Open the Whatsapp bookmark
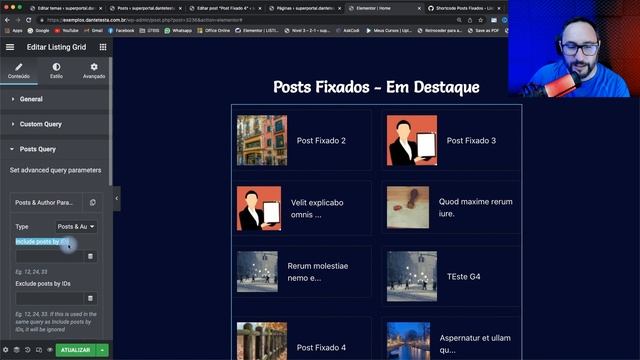This screenshot has height=360, width=640. coord(178,31)
